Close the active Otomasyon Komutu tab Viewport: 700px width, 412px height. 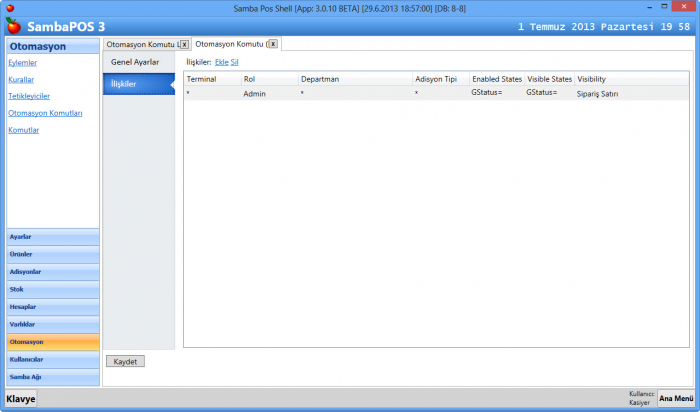pyautogui.click(x=272, y=44)
